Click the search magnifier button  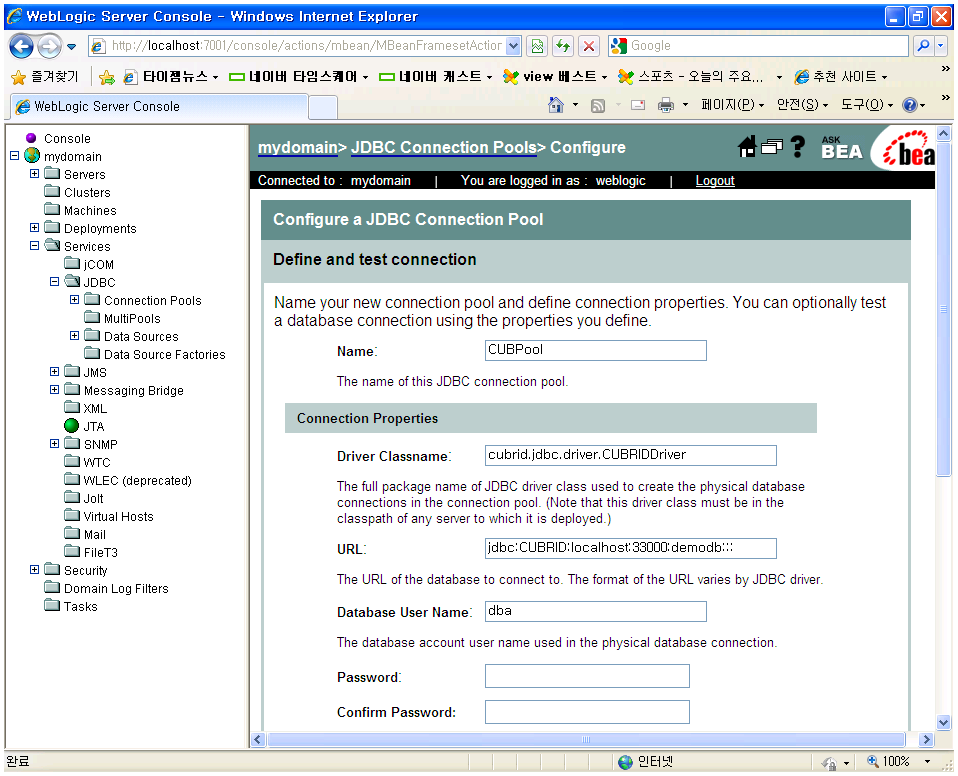[x=924, y=46]
